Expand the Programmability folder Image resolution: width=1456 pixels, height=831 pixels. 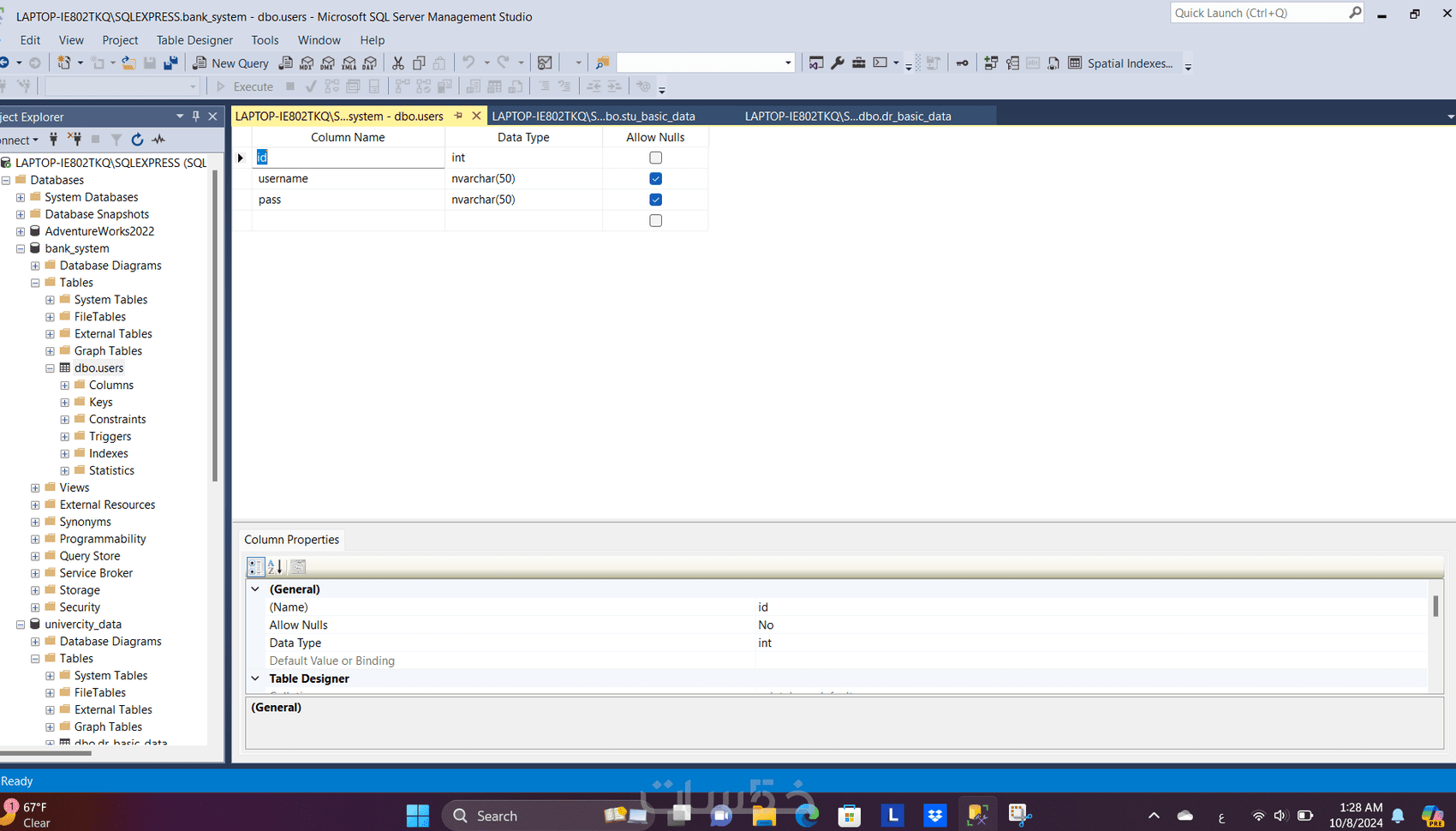[35, 539]
